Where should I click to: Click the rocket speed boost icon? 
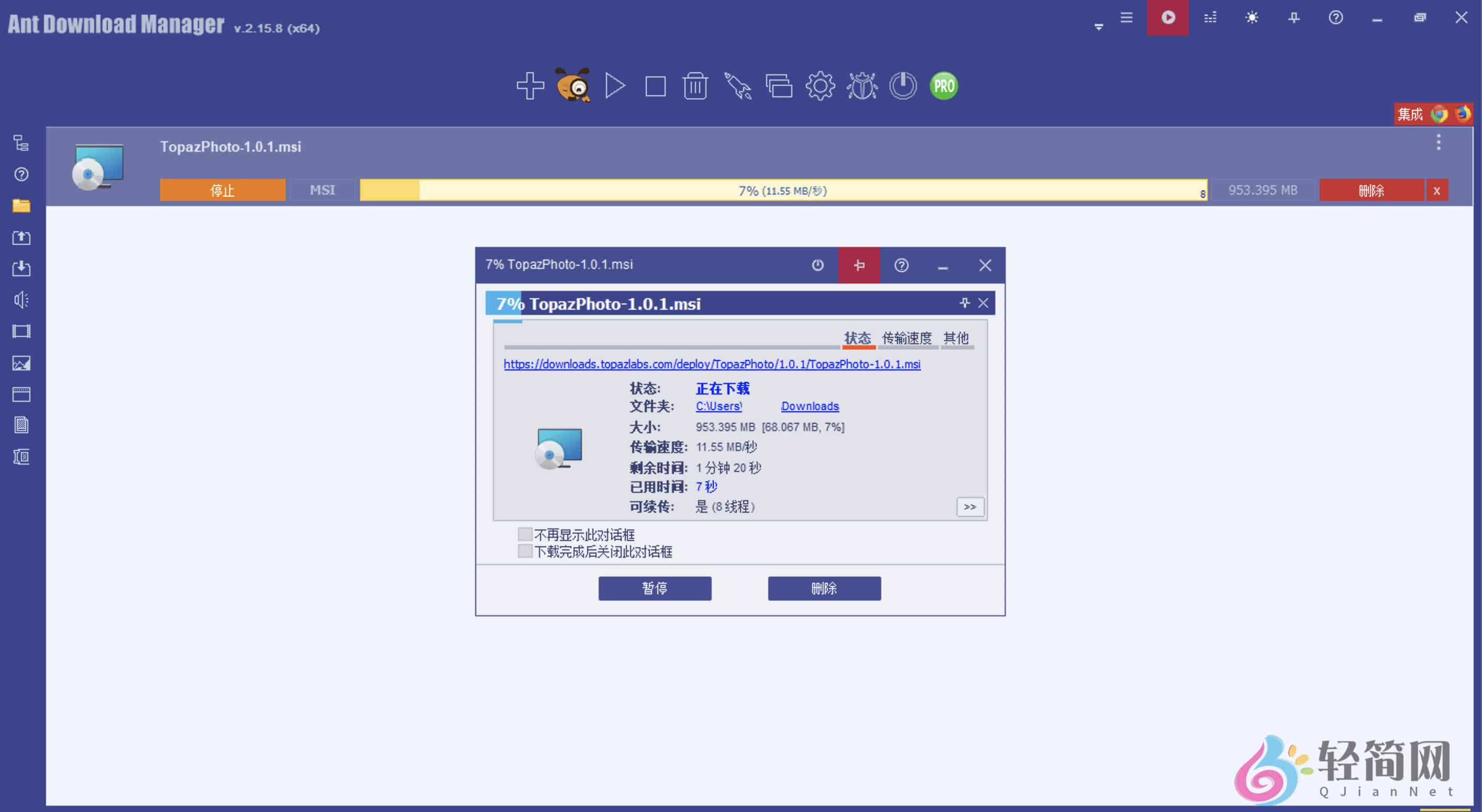[737, 86]
